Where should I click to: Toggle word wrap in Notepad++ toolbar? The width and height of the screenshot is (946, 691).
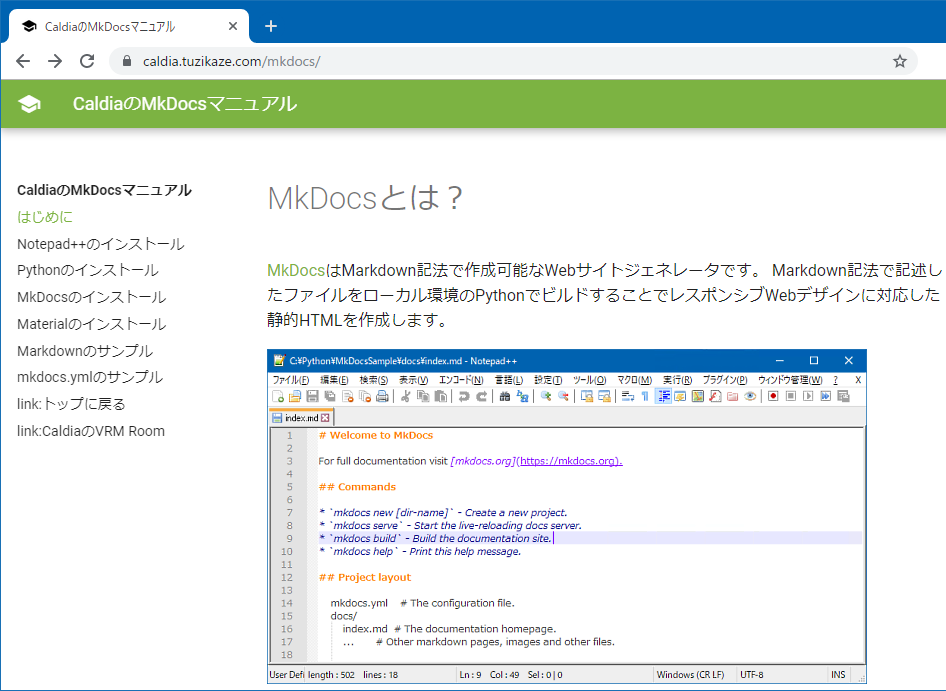click(x=628, y=396)
